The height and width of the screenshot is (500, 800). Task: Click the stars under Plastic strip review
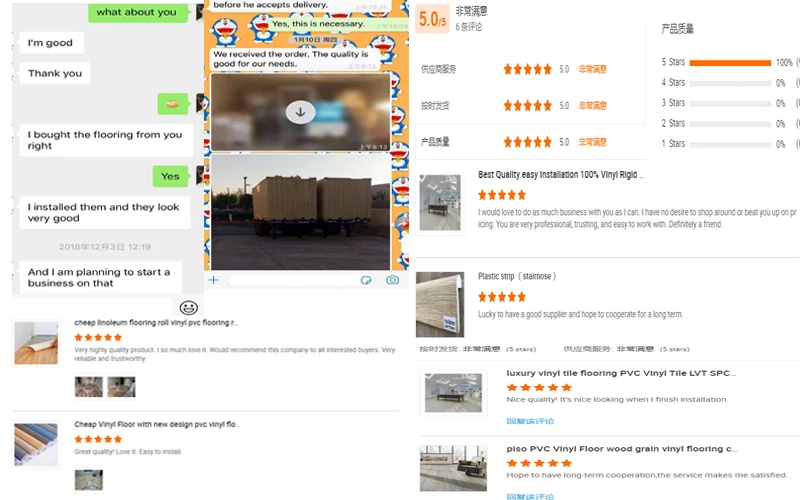502,297
